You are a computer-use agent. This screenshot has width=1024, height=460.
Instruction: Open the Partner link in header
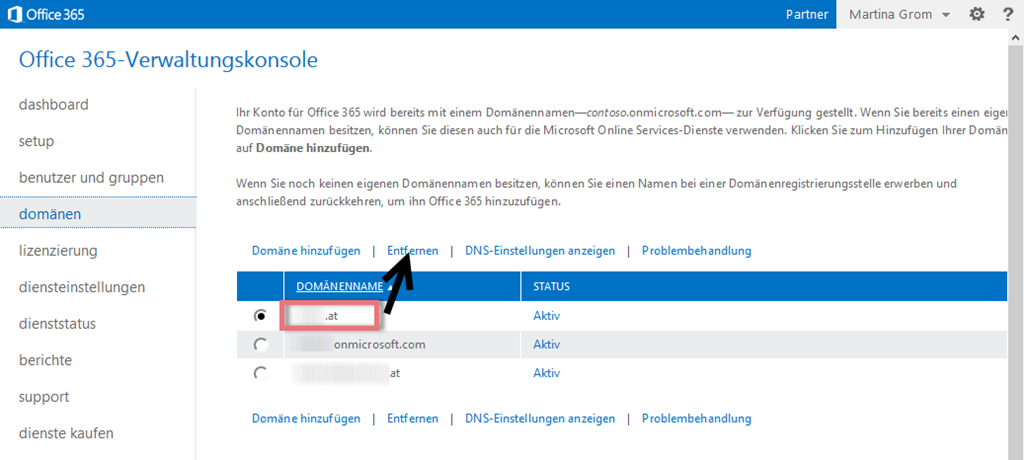point(807,14)
